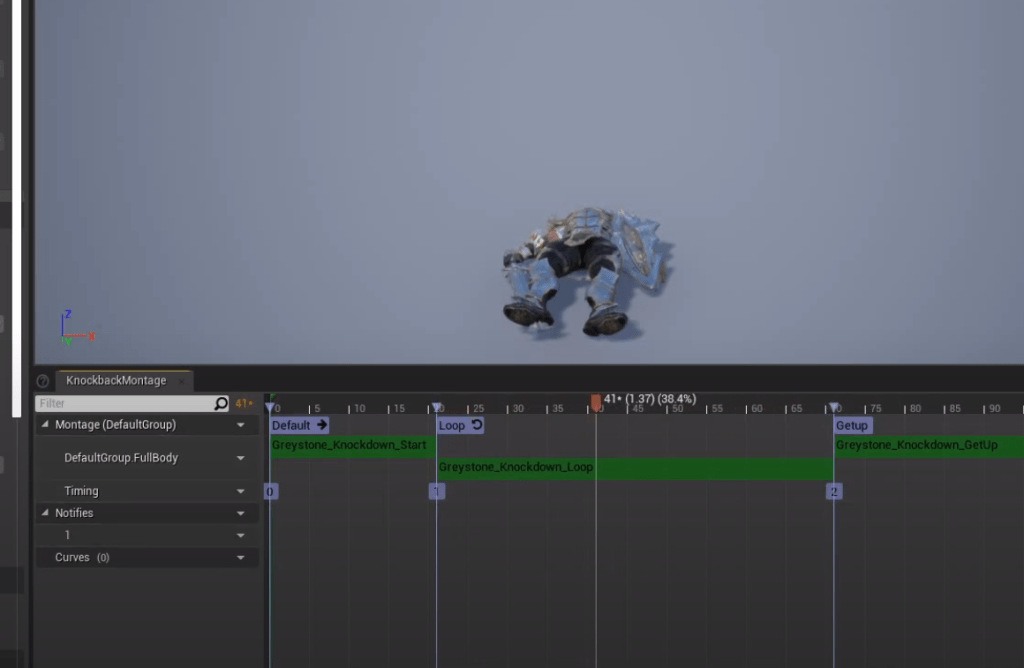Open the Timing track dropdown arrow

(240, 491)
